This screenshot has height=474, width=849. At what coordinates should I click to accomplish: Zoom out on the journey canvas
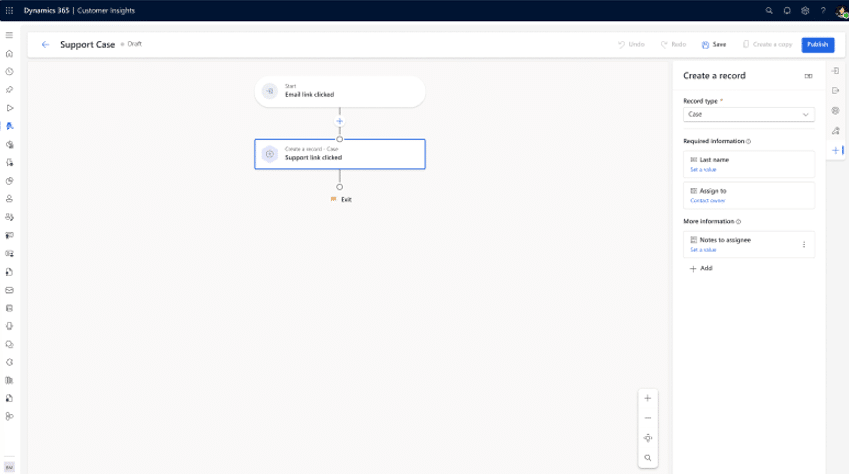648,418
